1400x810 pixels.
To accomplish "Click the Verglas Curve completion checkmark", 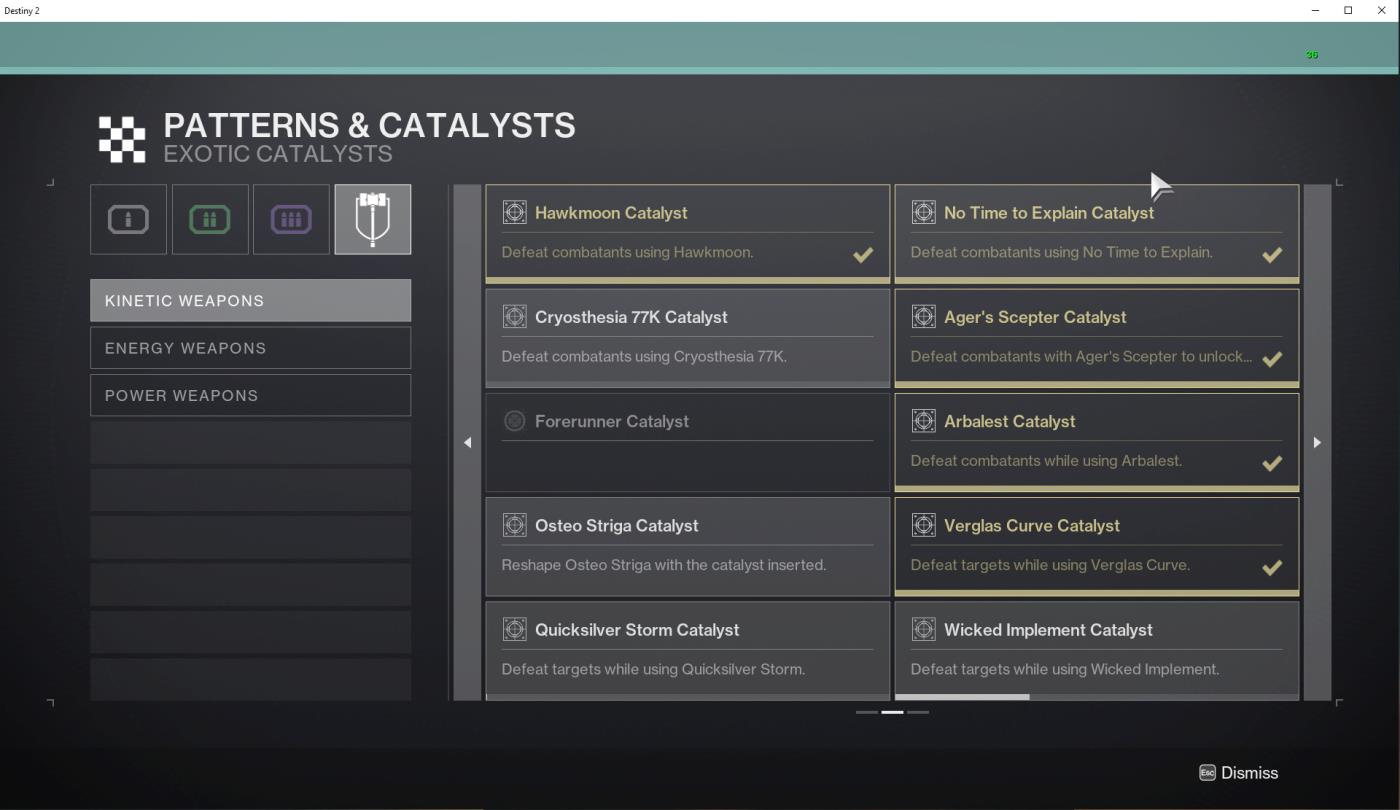I will [x=1272, y=567].
